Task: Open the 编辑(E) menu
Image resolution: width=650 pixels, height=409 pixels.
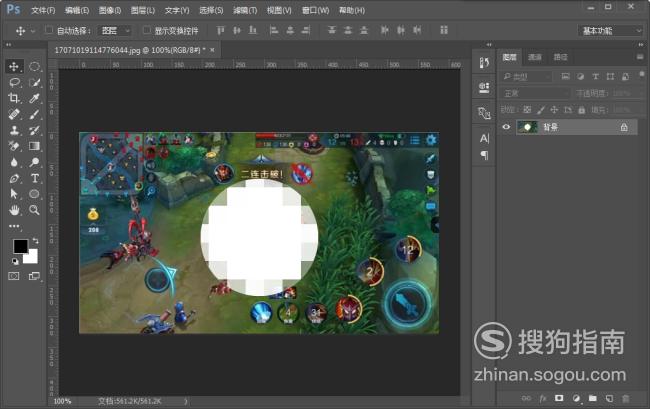Action: (77, 10)
